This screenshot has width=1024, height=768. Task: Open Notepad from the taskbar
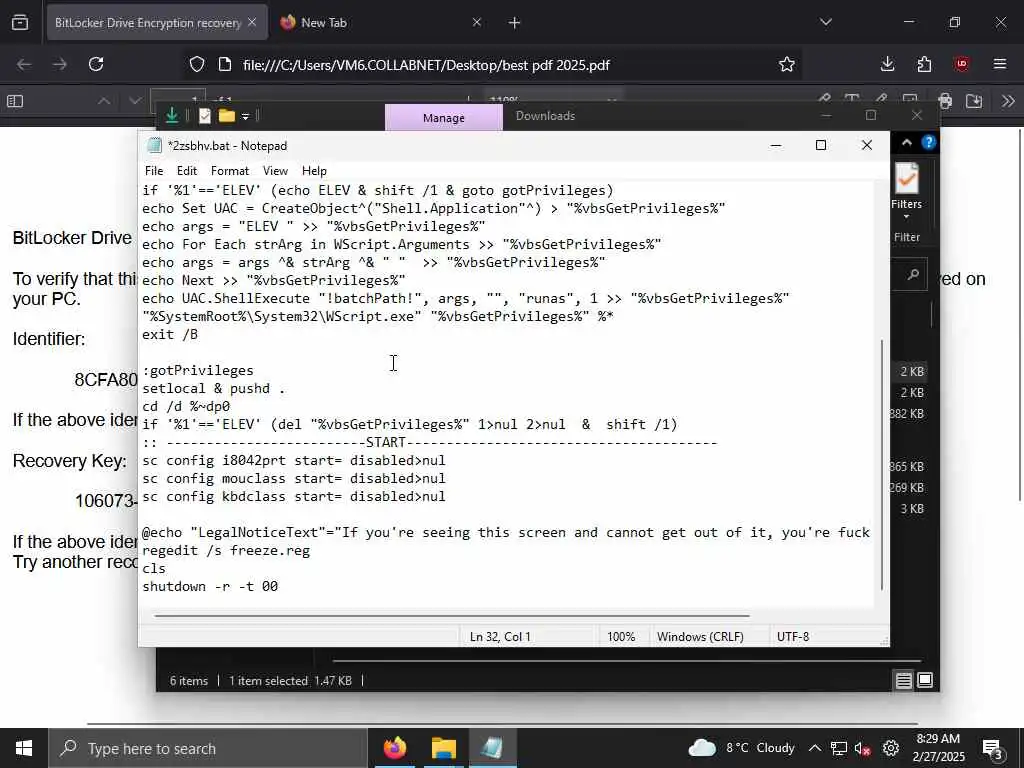click(x=492, y=748)
